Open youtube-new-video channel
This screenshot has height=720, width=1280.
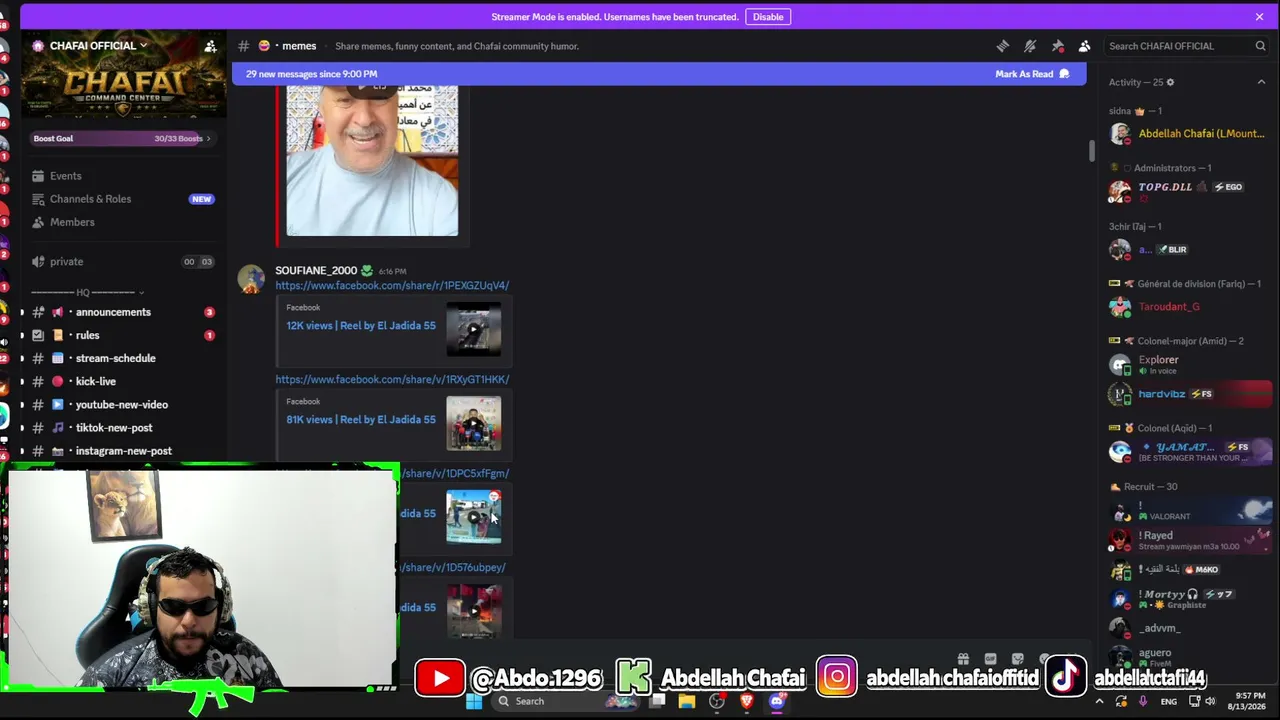pyautogui.click(x=124, y=405)
